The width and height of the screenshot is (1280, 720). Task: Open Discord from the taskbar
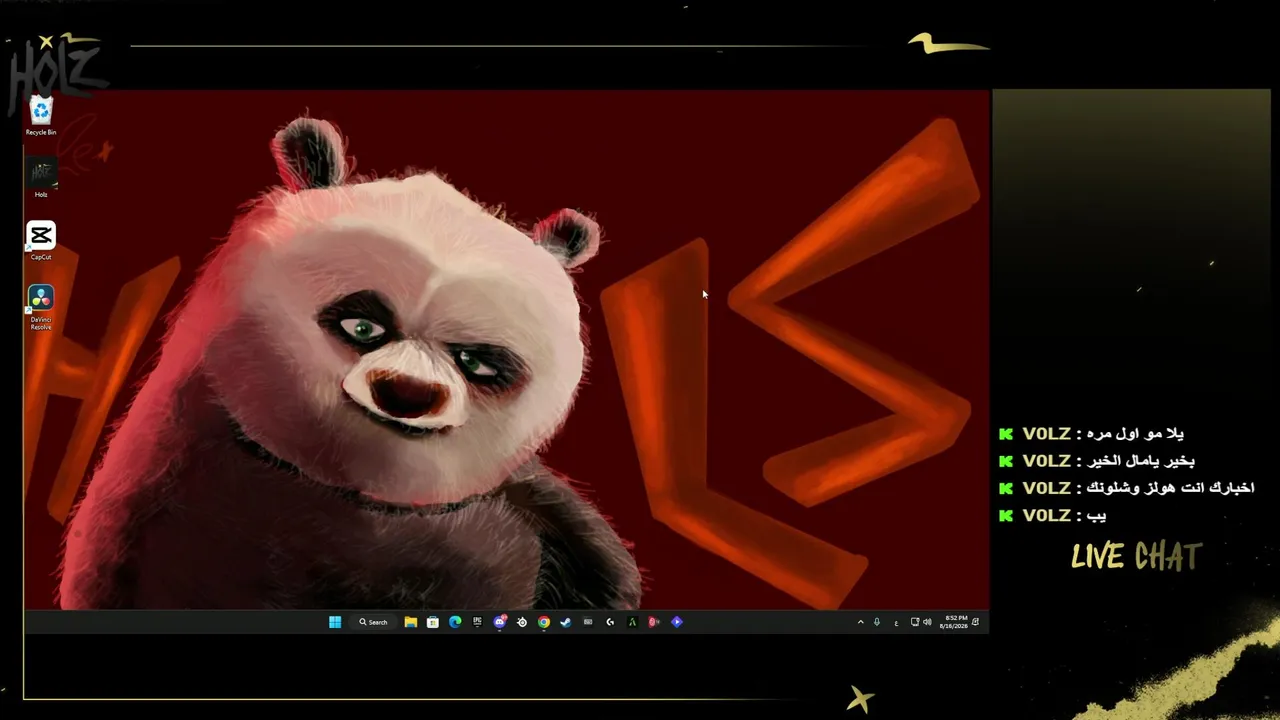tap(500, 622)
